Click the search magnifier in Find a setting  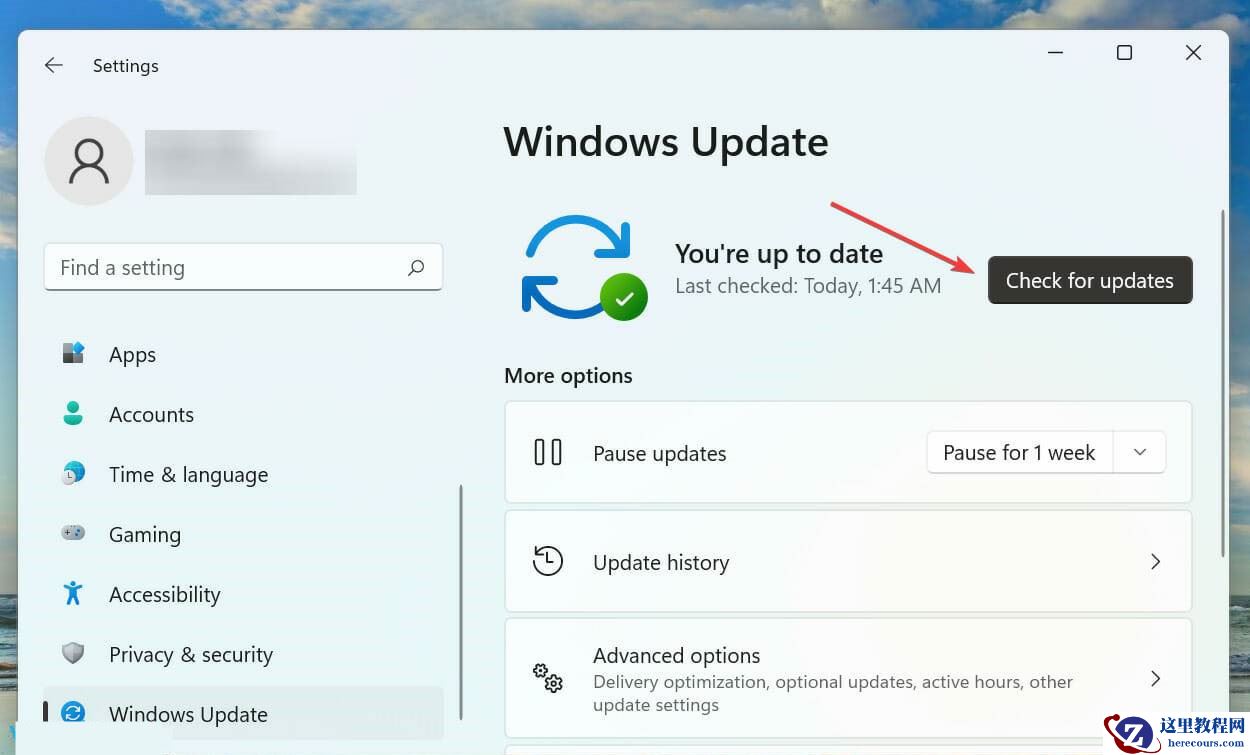[416, 267]
